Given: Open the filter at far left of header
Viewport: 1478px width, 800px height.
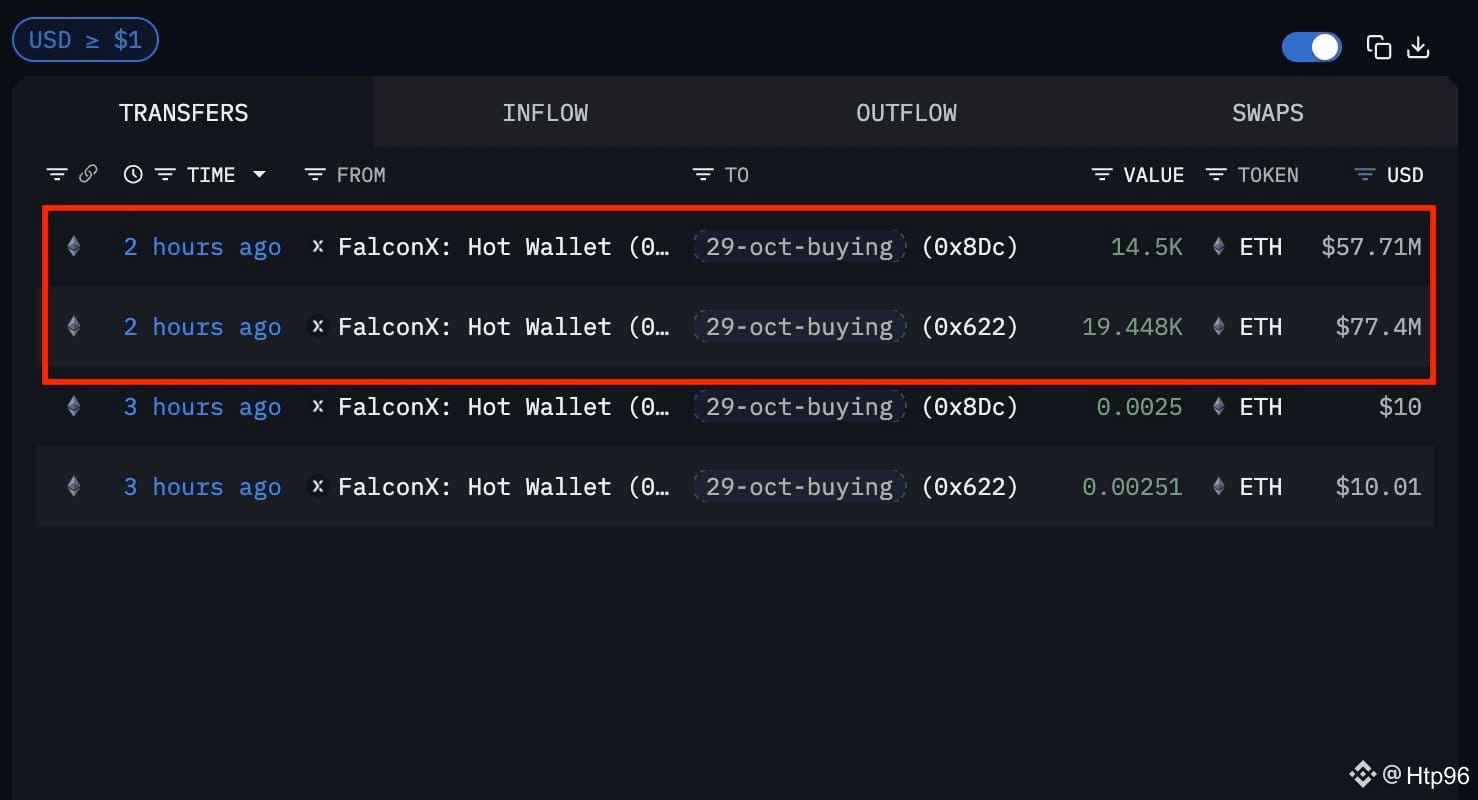Looking at the screenshot, I should (57, 175).
